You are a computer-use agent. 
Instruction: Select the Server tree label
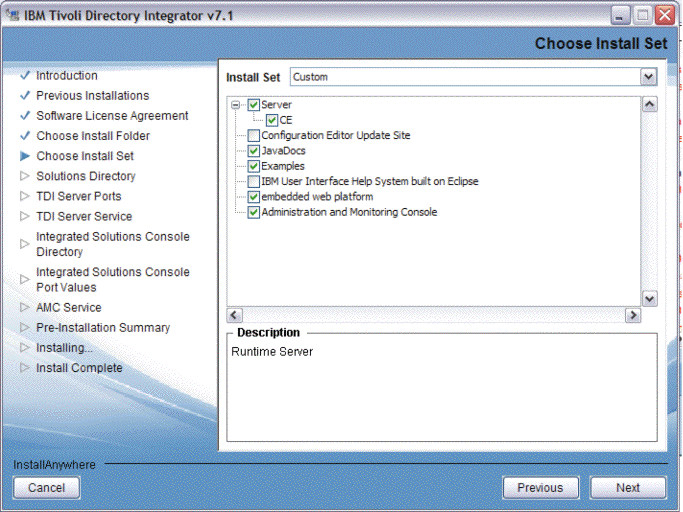(277, 105)
